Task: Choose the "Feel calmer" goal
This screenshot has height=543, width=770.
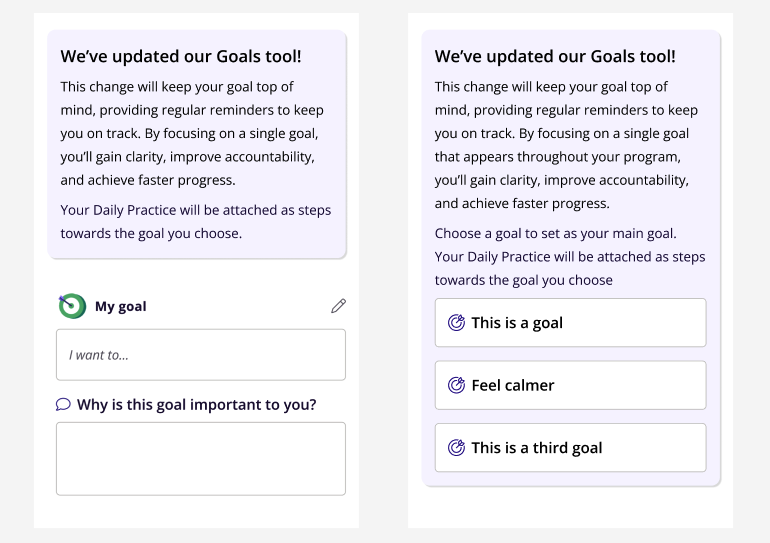Action: click(x=571, y=385)
